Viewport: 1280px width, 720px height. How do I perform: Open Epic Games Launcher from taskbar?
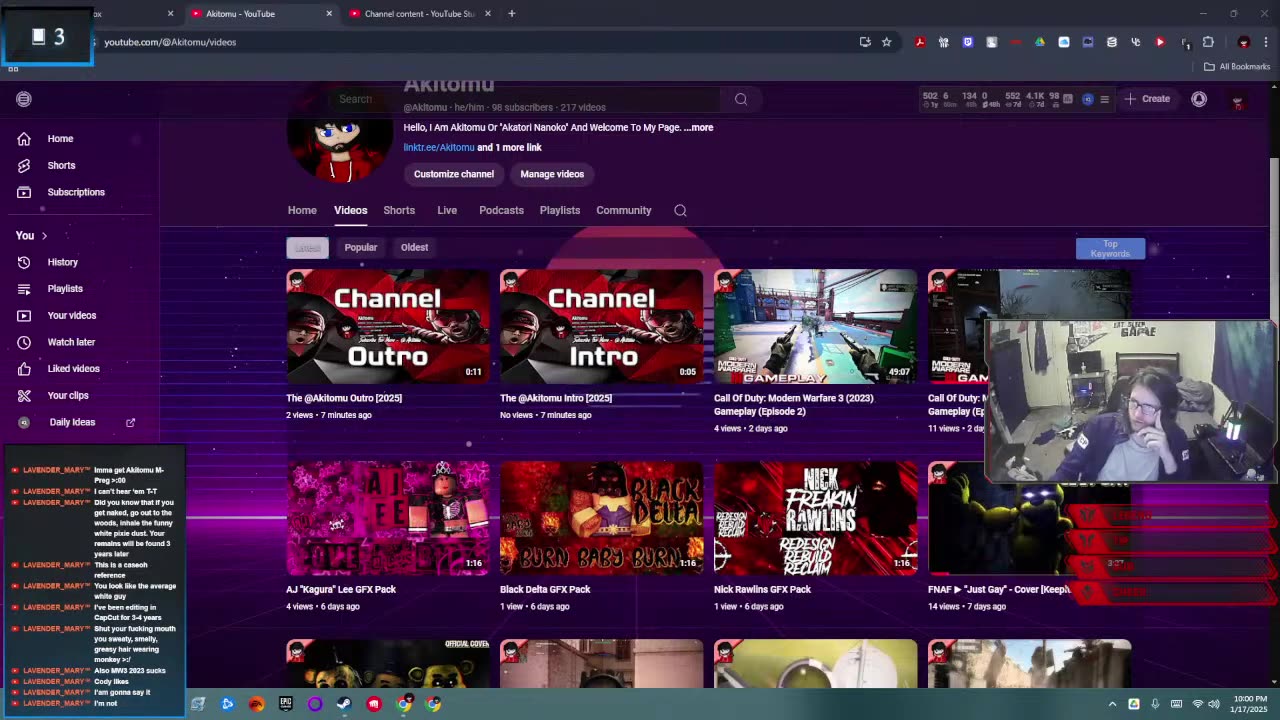click(x=286, y=704)
